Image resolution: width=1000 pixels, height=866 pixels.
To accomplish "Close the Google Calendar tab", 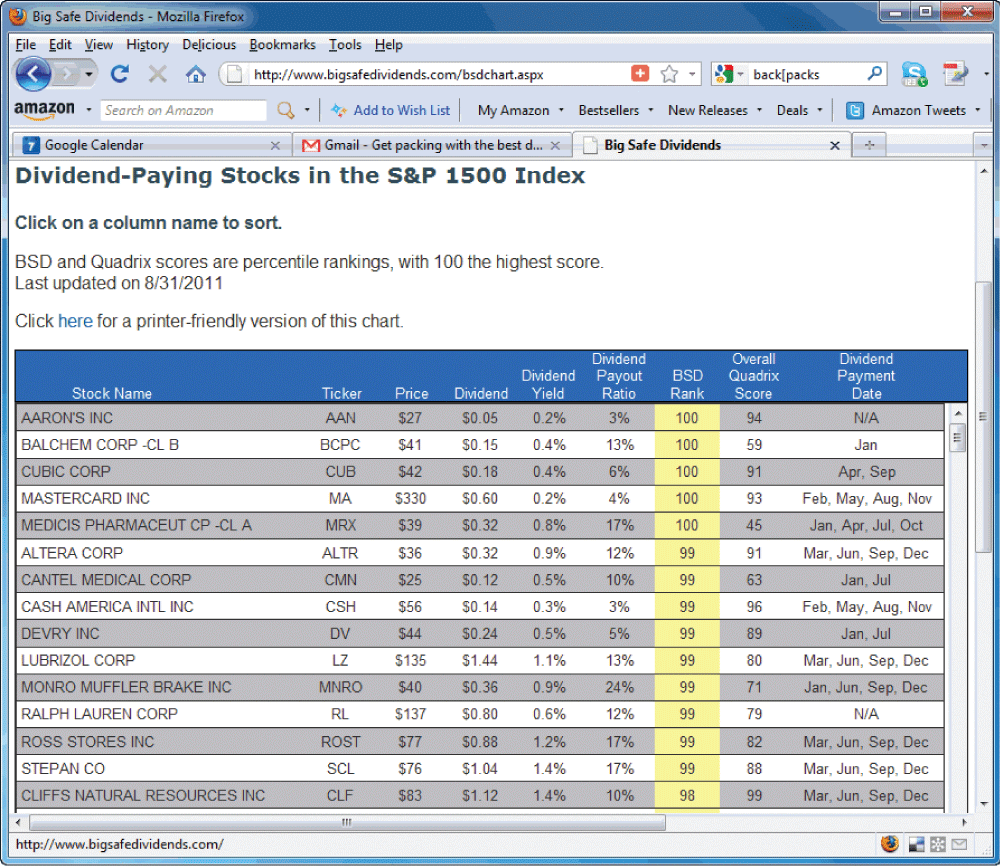I will coord(275,146).
